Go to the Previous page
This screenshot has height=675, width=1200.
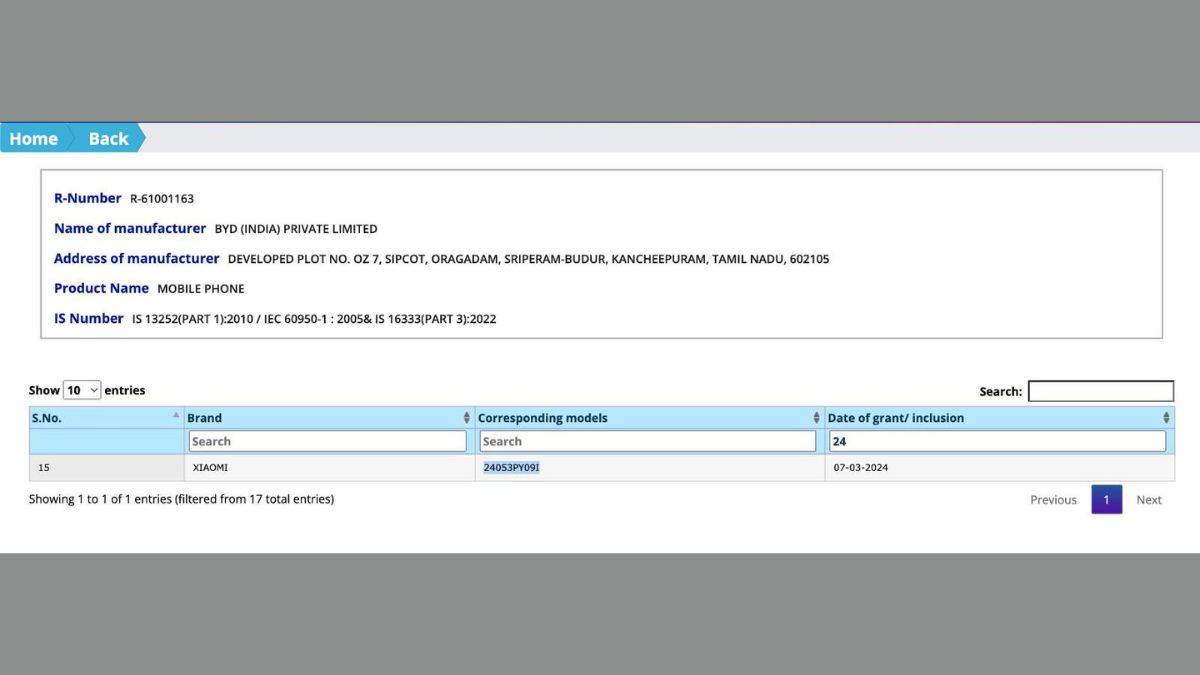pyautogui.click(x=1053, y=500)
